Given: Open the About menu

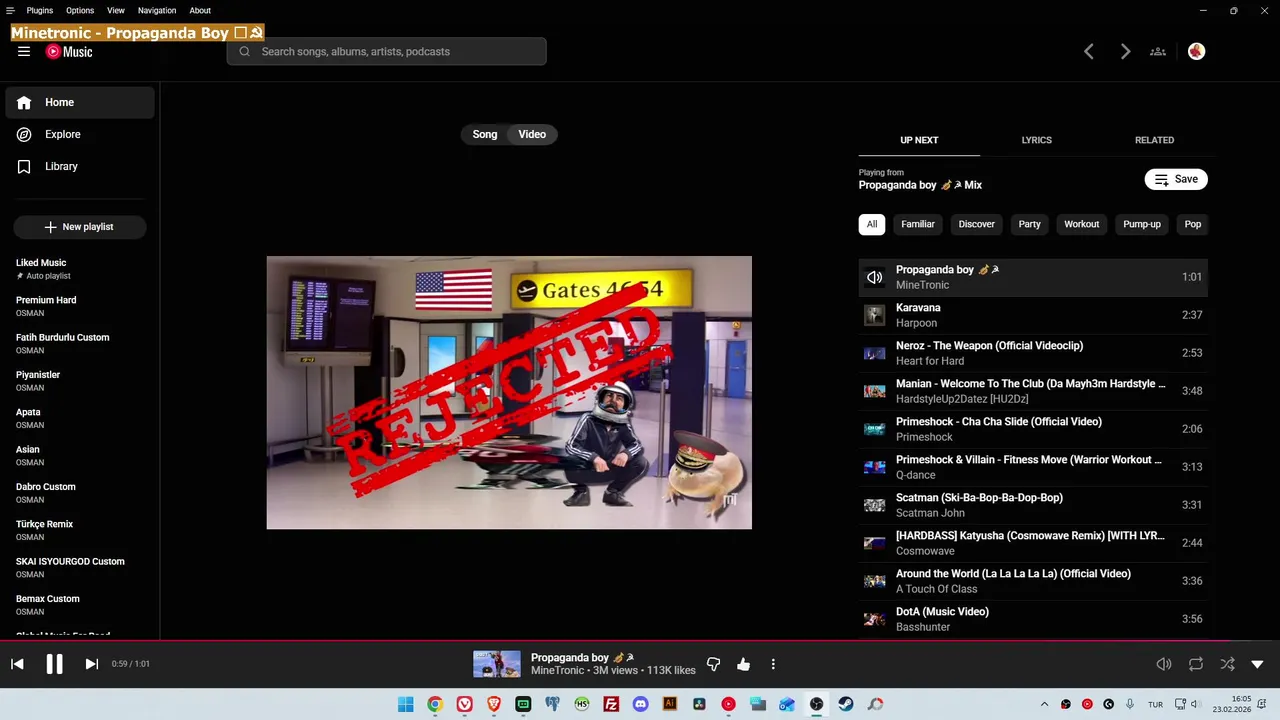Looking at the screenshot, I should 200,10.
